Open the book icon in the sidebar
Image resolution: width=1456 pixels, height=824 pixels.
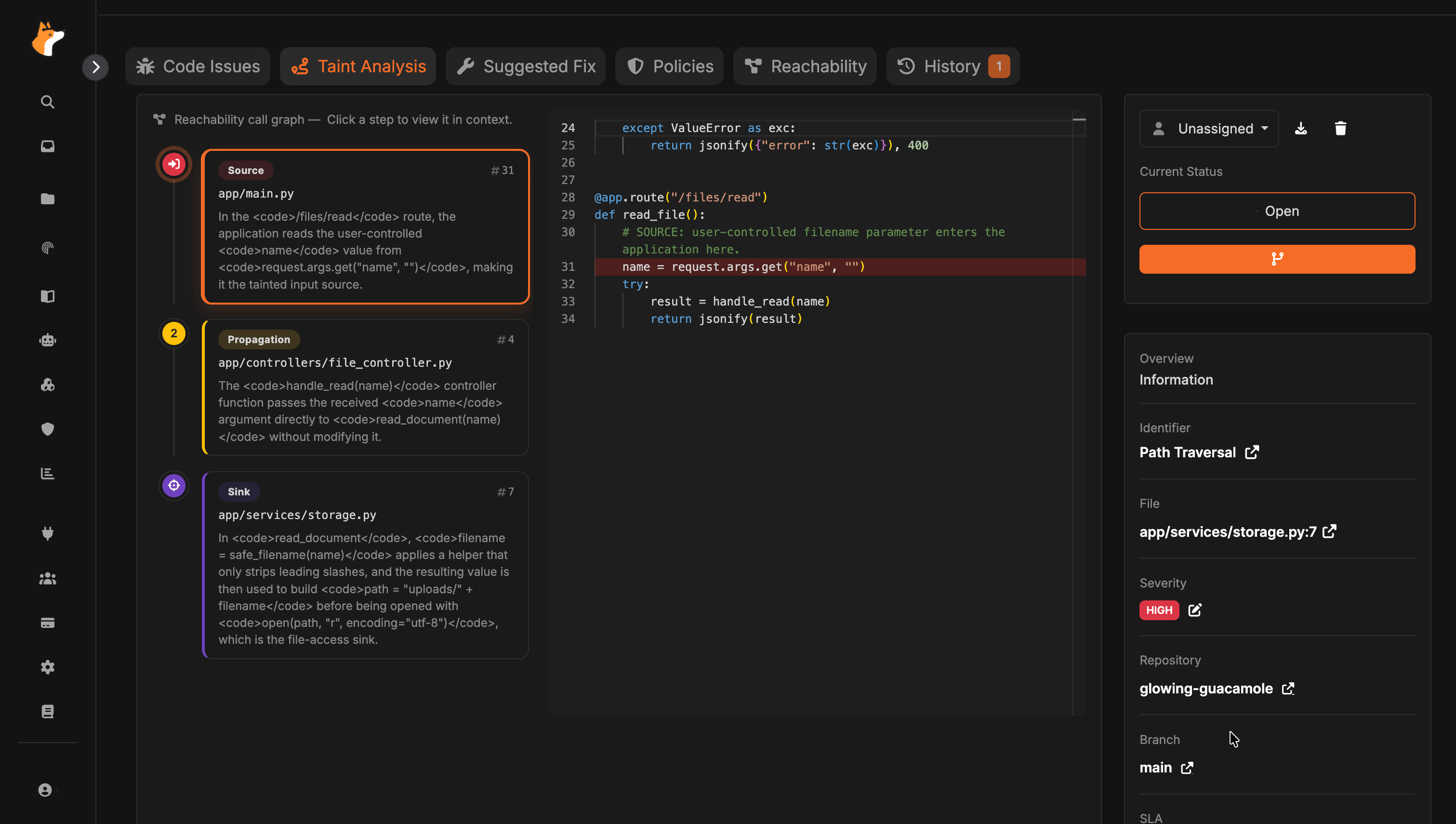pyautogui.click(x=48, y=296)
